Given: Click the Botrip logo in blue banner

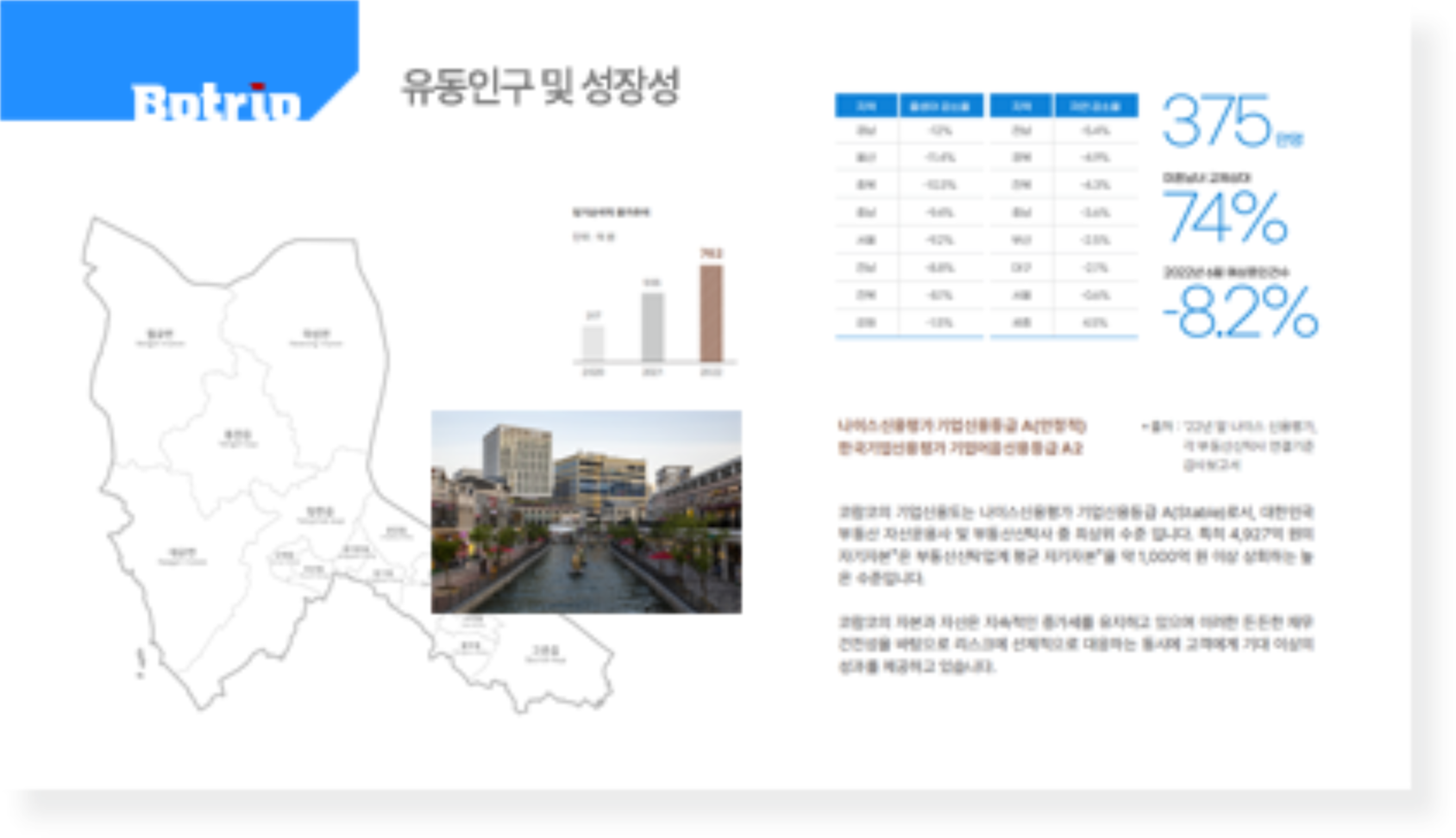Looking at the screenshot, I should pyautogui.click(x=216, y=102).
